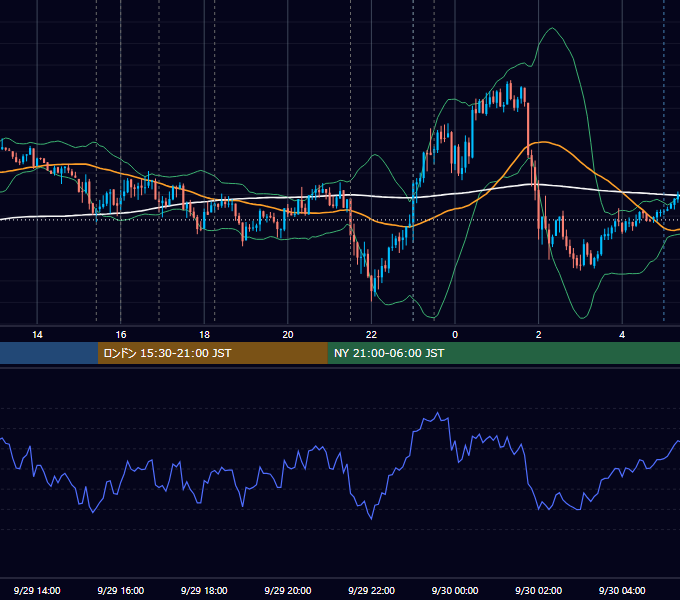Viewport: 680px width, 600px height.
Task: Click the NY 21:00-06:00 JST session band
Action: [503, 353]
